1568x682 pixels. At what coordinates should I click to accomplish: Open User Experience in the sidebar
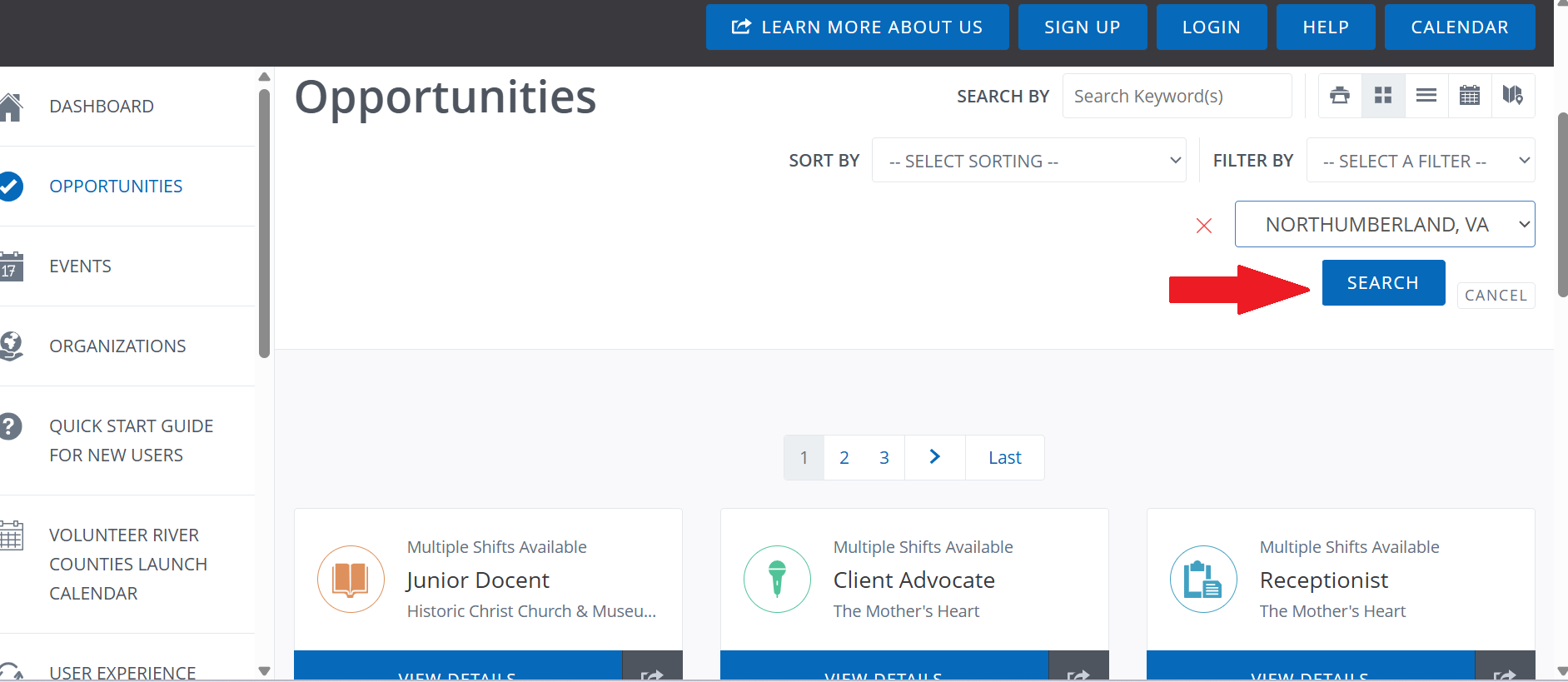122,672
